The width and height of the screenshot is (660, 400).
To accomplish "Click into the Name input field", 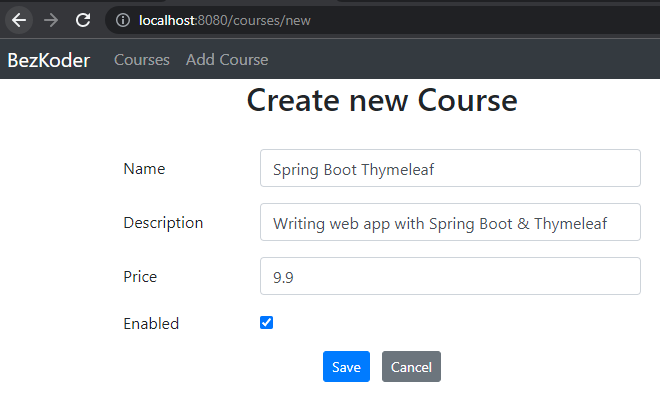I will (x=450, y=168).
